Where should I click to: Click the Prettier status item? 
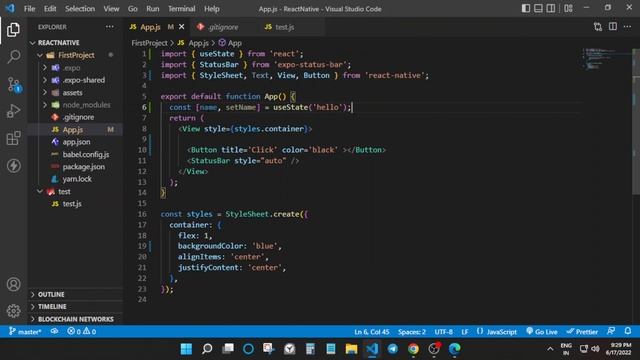[582, 332]
